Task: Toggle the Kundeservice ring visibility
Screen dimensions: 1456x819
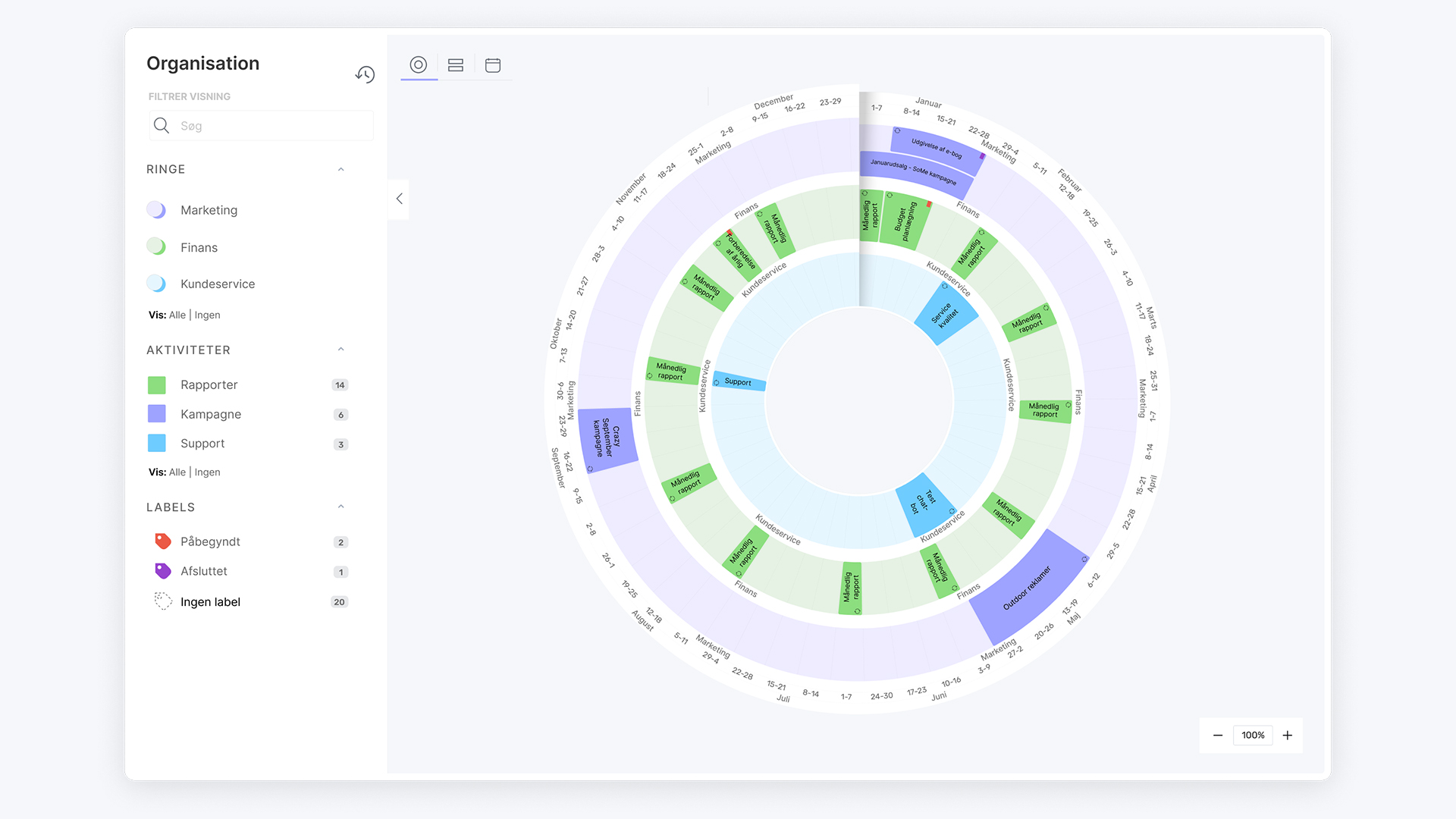Action: coord(157,284)
